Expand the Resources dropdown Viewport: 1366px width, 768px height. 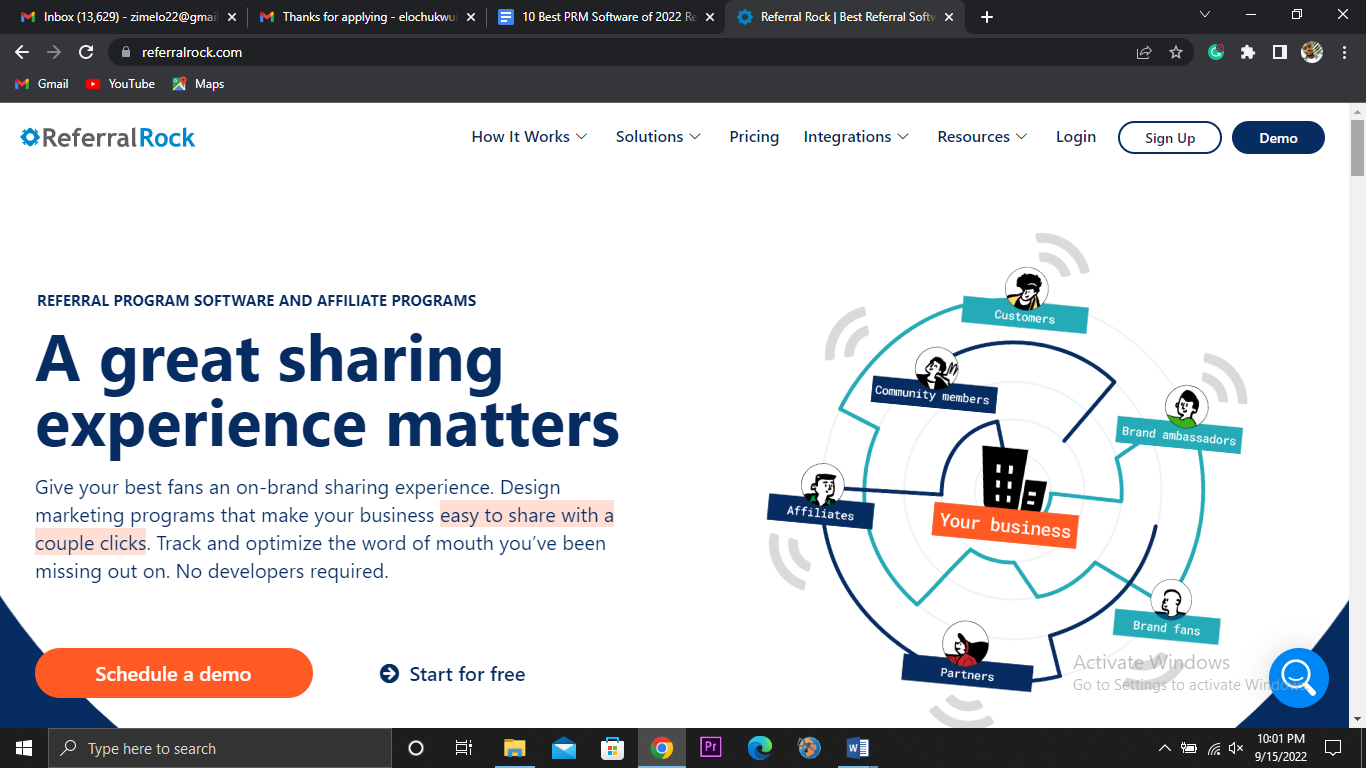(x=982, y=137)
